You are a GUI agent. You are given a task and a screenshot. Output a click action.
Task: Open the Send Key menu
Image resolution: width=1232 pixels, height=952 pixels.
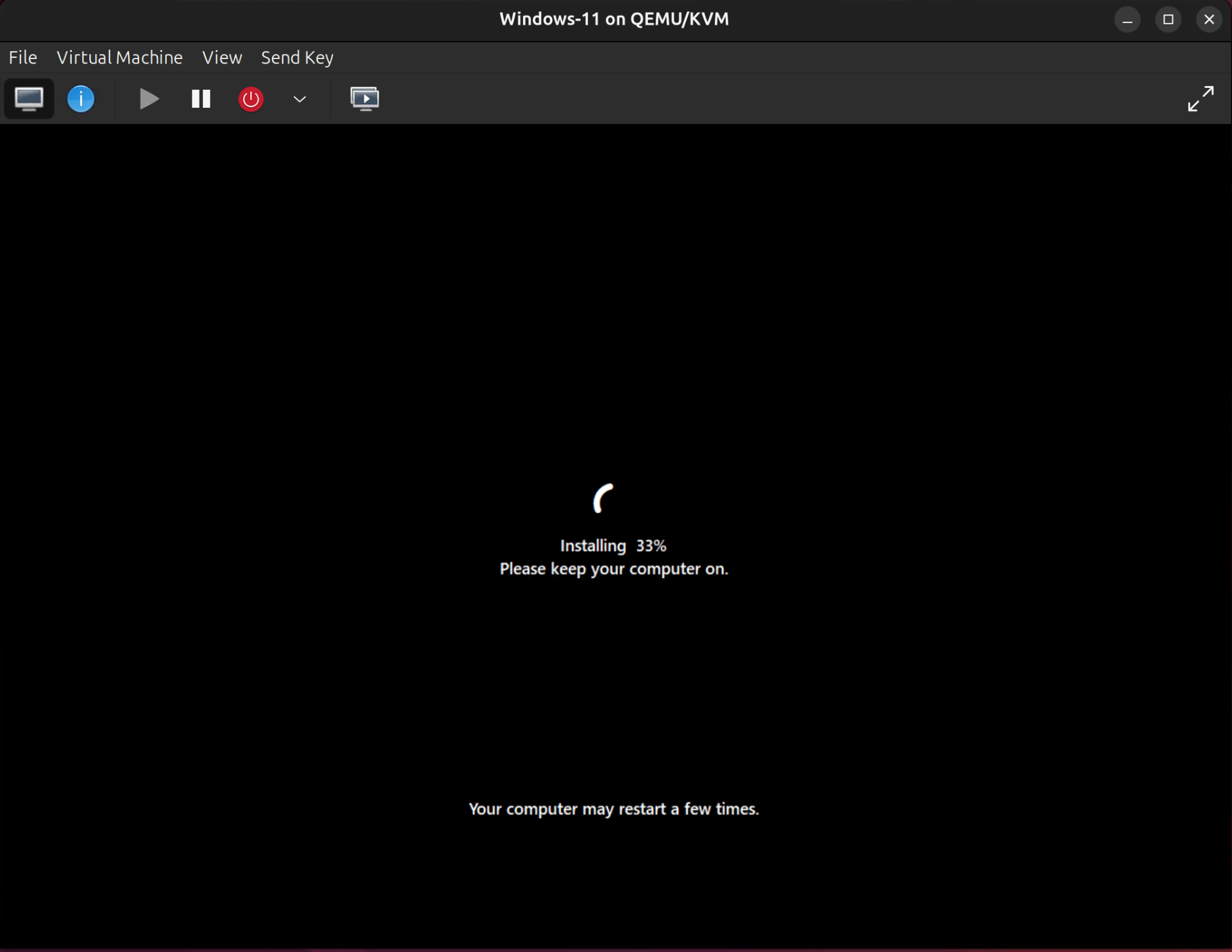pos(296,57)
